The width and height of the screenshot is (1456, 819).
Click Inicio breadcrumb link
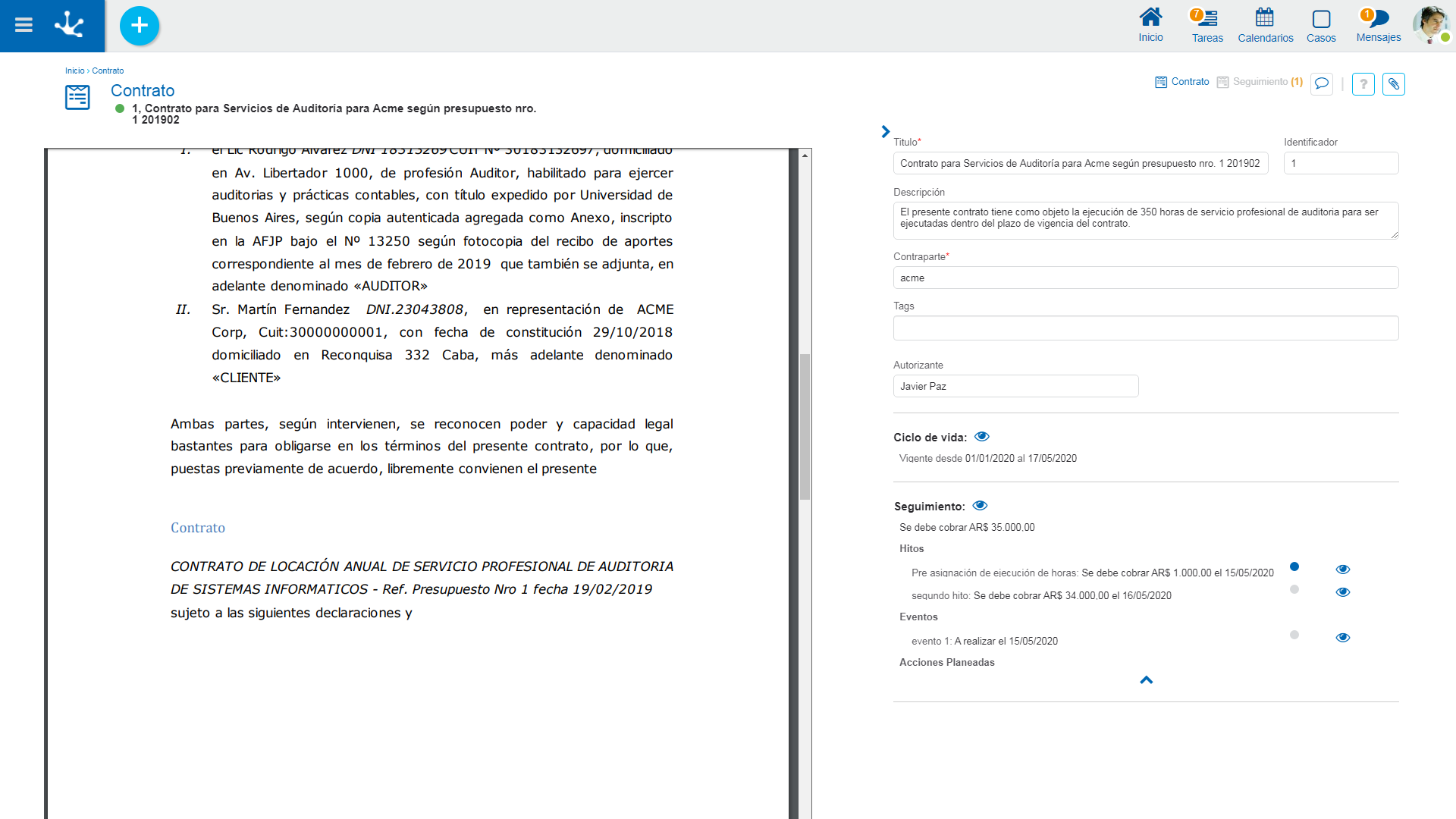(x=74, y=71)
